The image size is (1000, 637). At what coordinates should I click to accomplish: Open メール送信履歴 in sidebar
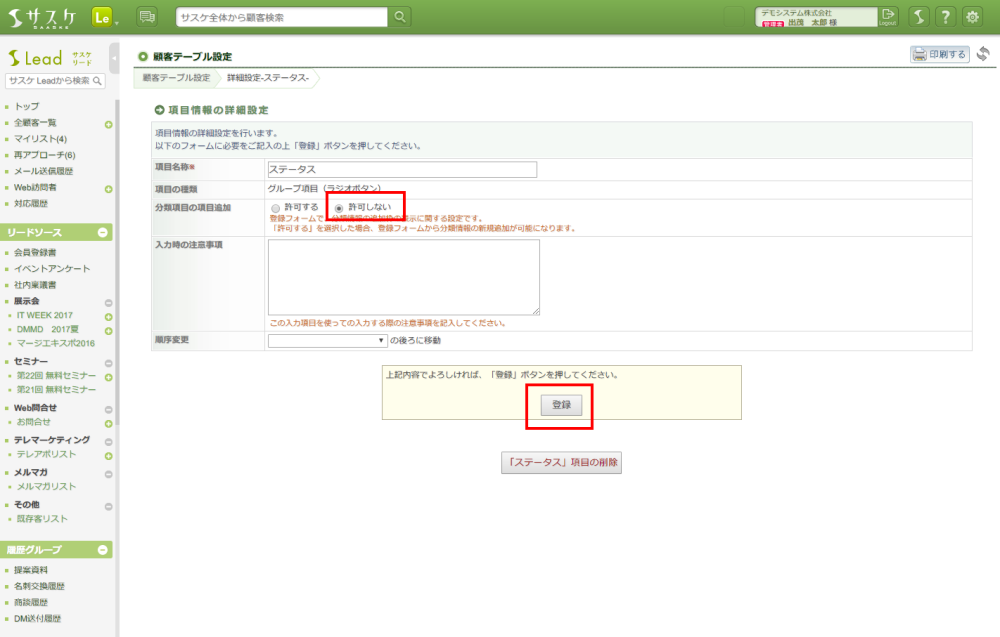coord(43,171)
